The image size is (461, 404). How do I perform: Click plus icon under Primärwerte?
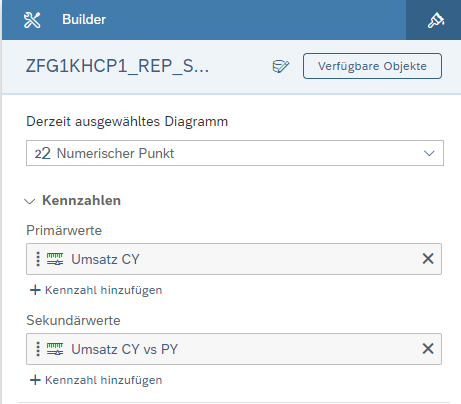click(35, 290)
